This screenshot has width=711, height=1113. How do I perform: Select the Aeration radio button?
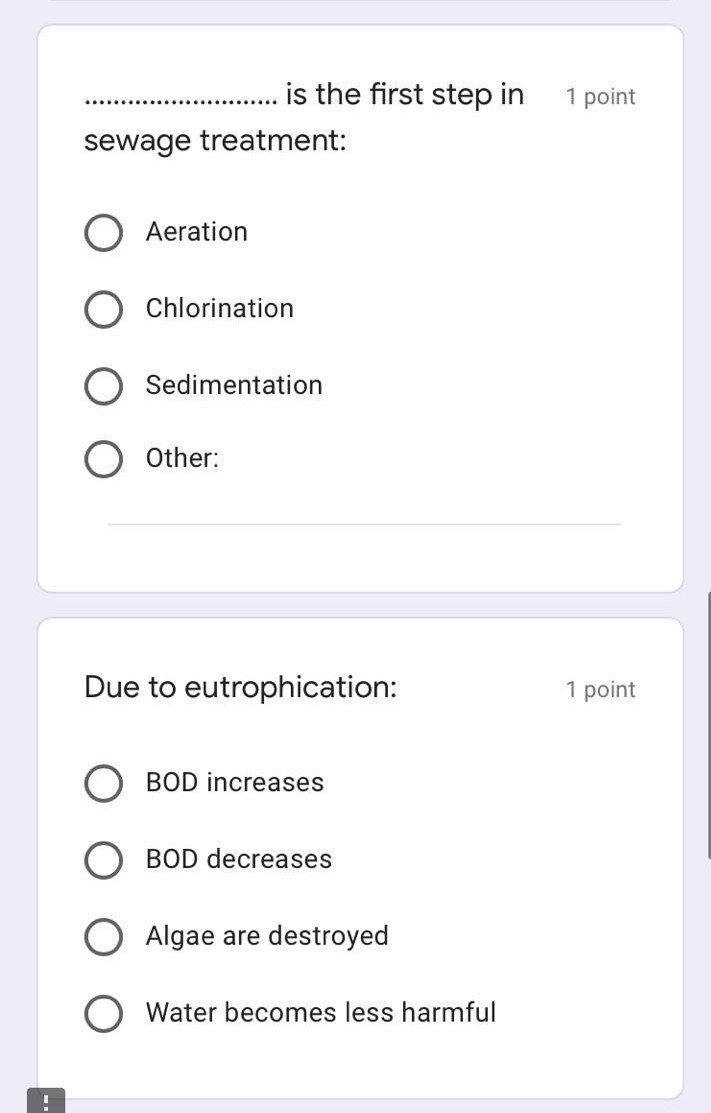pos(103,232)
